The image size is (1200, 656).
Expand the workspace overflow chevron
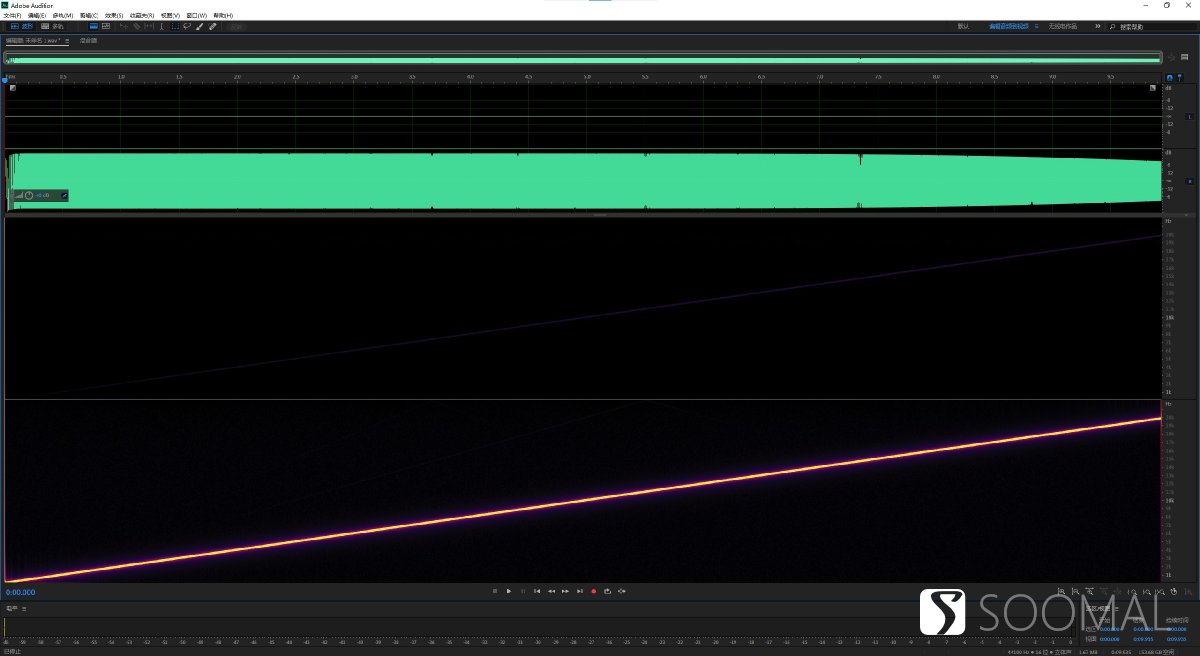pyautogui.click(x=1098, y=26)
